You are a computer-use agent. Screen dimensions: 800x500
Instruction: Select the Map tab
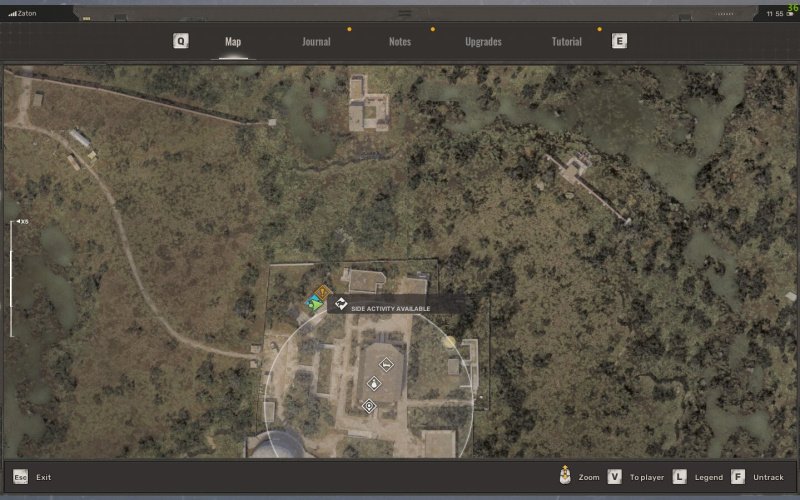(x=233, y=42)
